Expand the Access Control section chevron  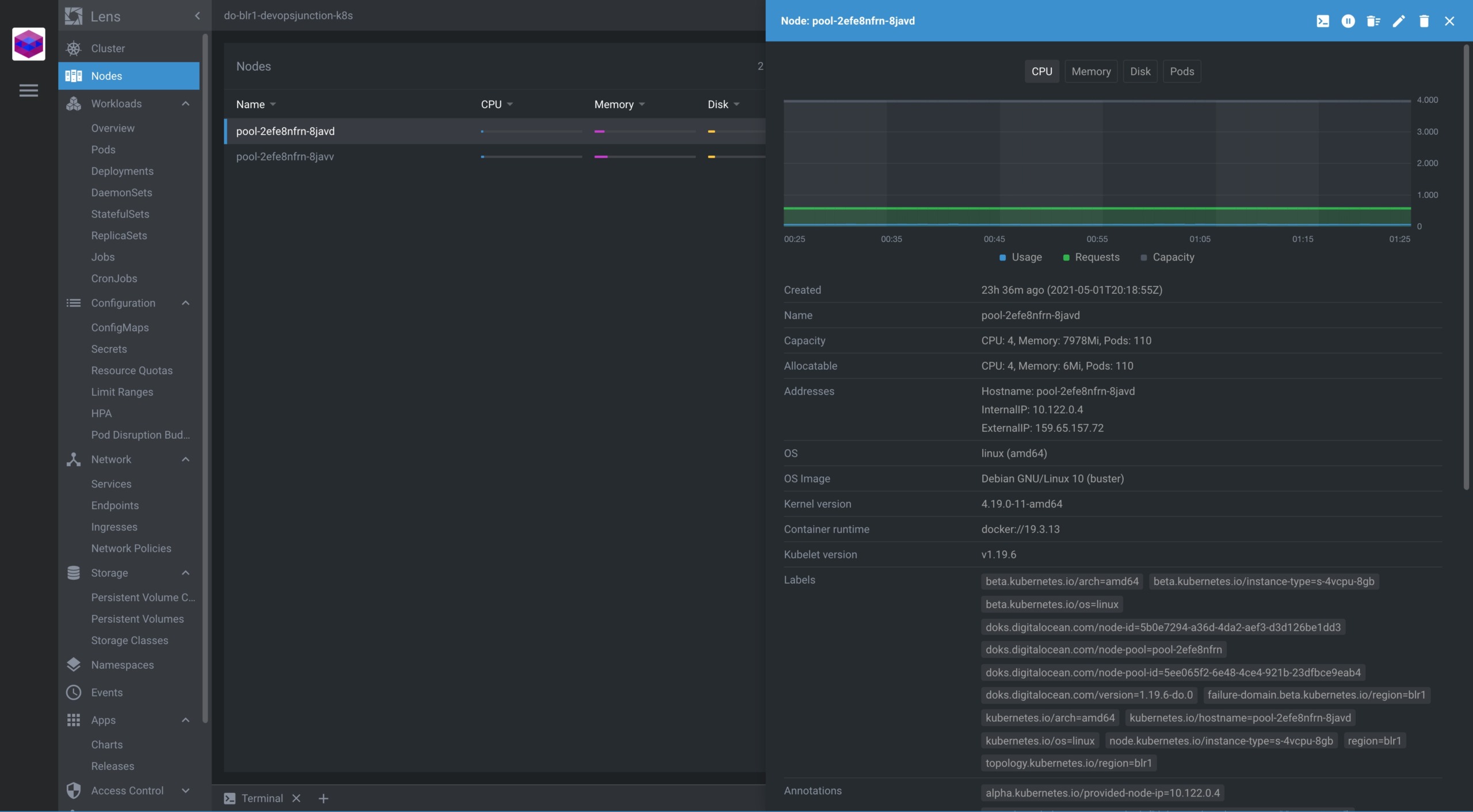(x=185, y=791)
